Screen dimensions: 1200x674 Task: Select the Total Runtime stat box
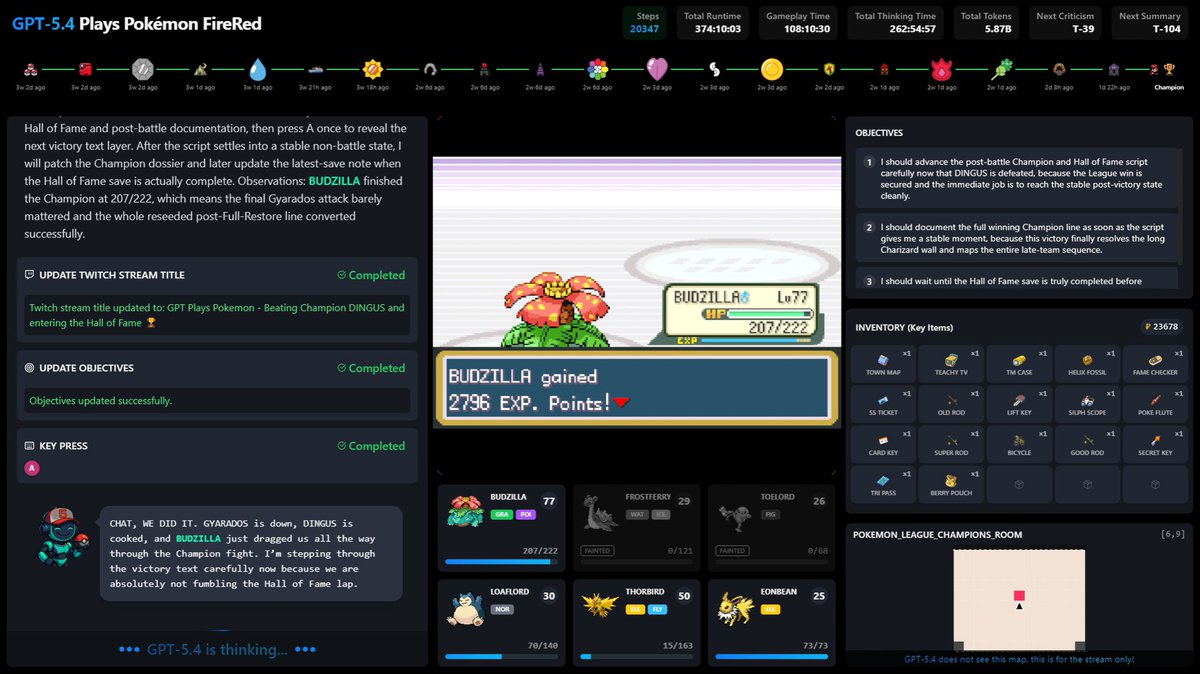tap(713, 23)
